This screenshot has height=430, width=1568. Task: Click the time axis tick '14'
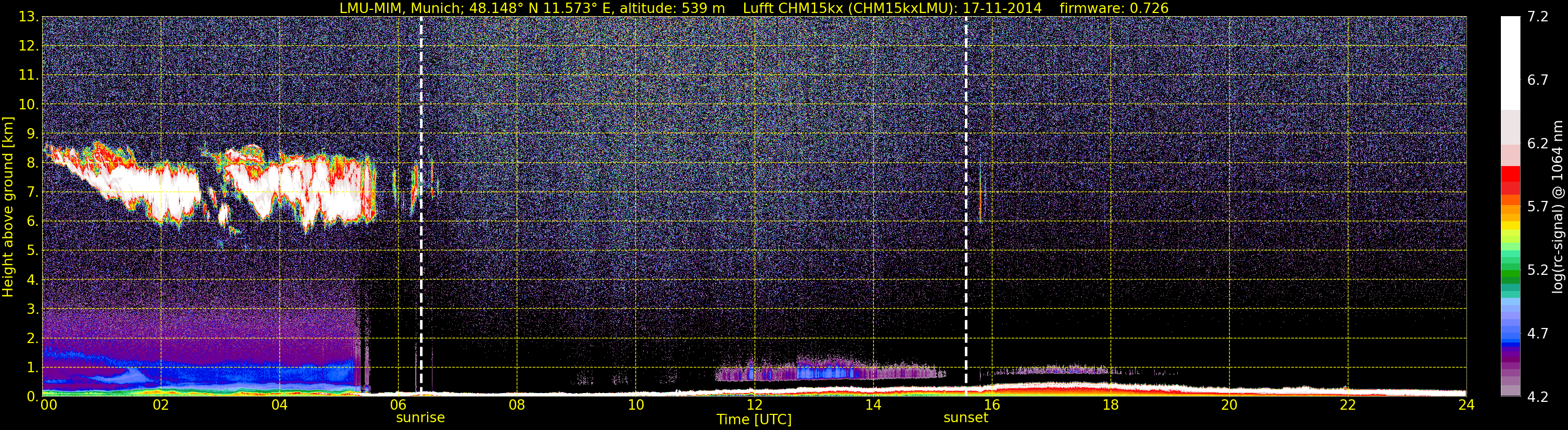(873, 406)
